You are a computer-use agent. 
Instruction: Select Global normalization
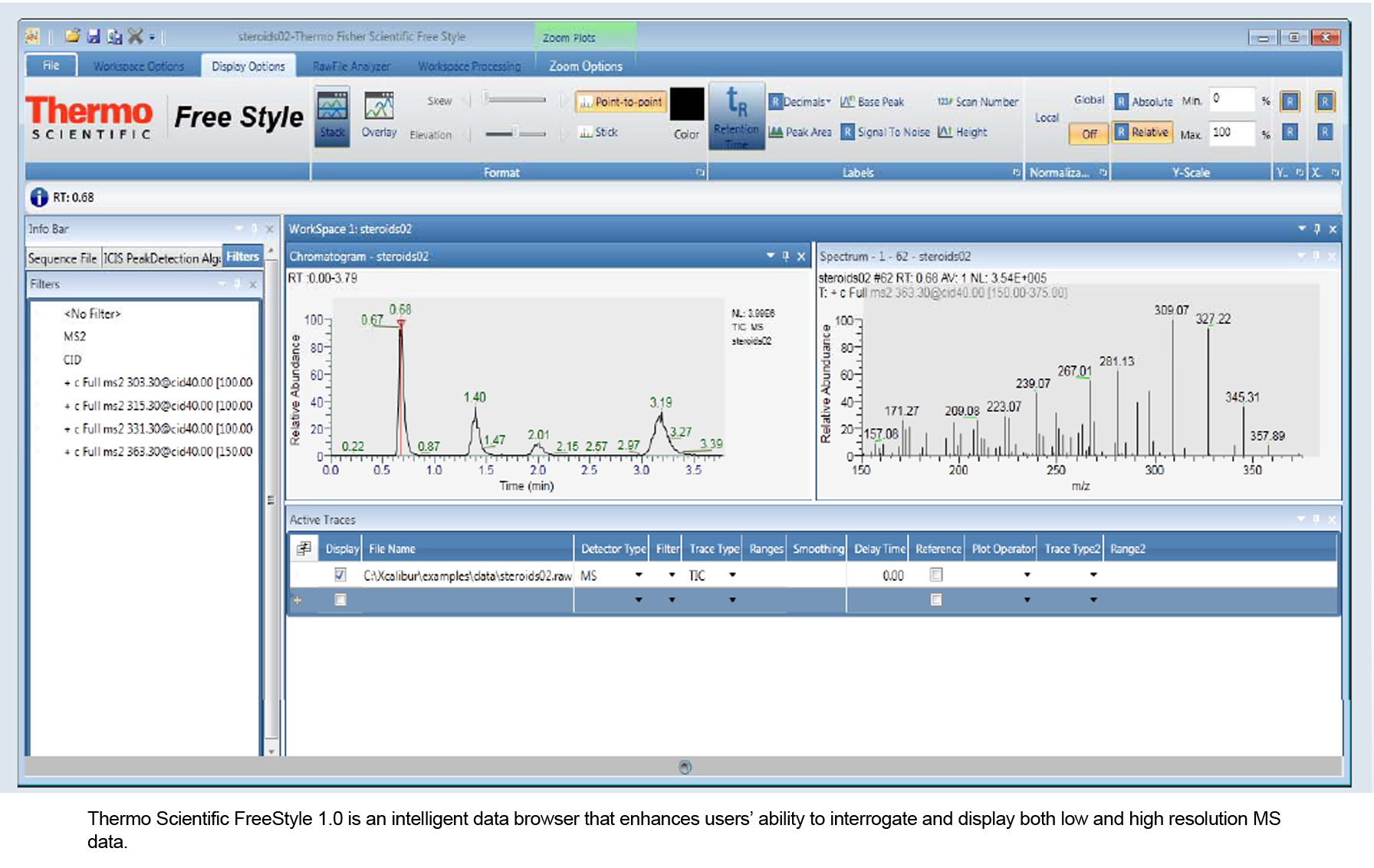click(1088, 100)
